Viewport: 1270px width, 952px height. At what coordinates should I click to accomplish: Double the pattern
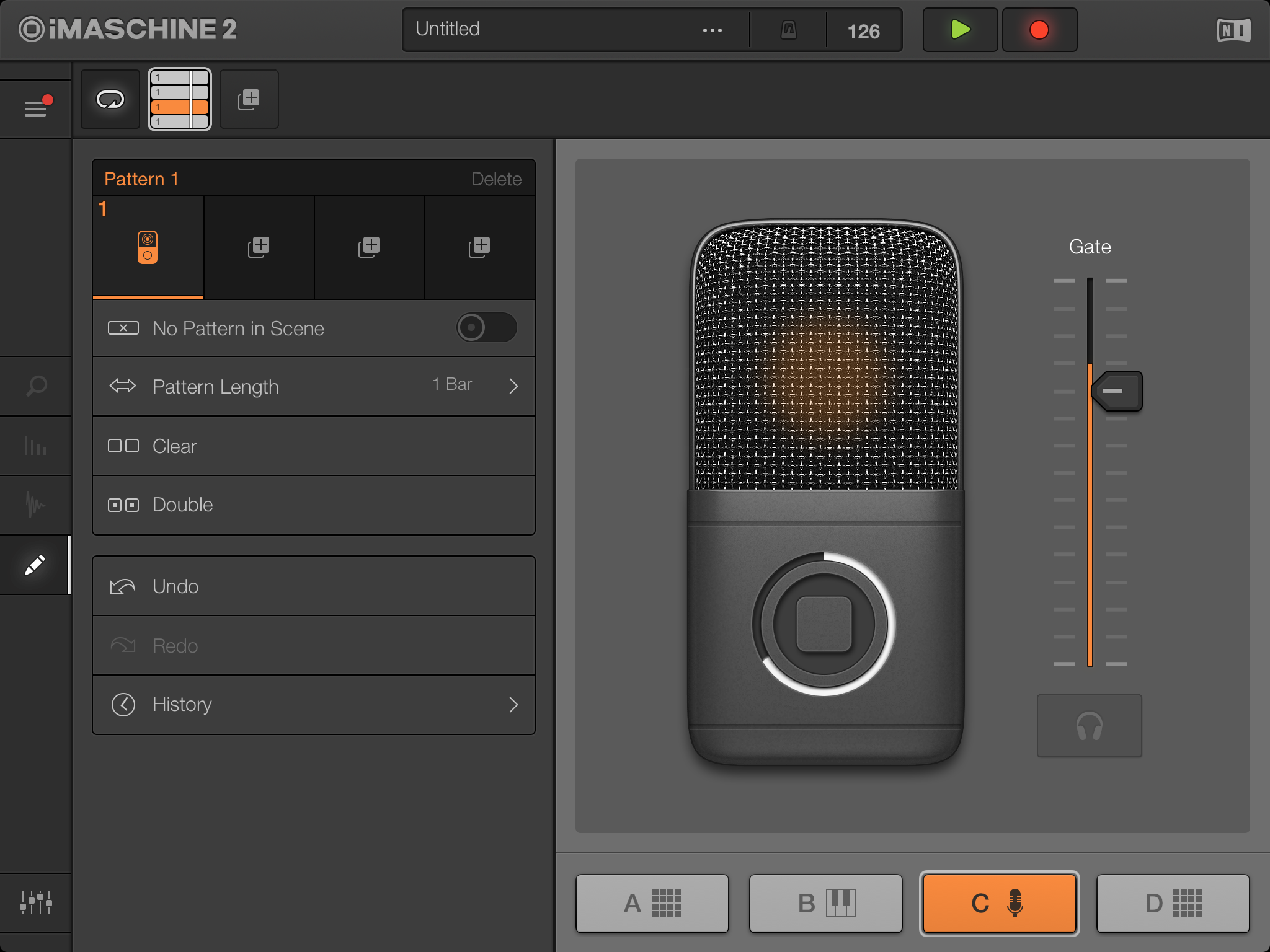point(314,505)
